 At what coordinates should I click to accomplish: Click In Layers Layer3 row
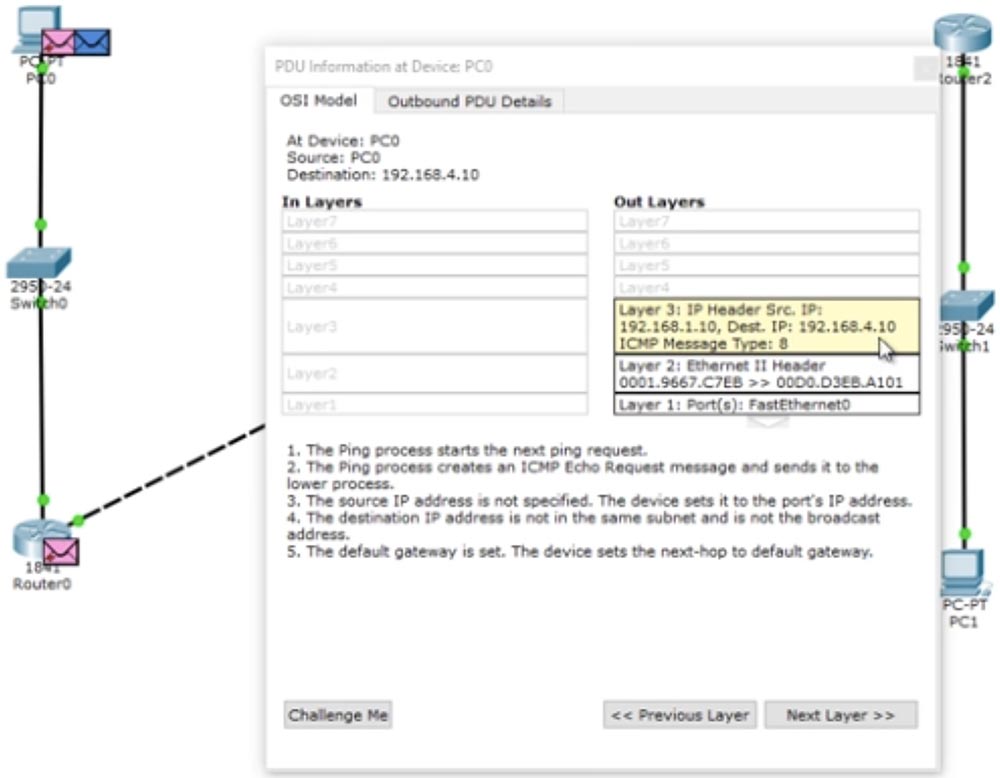tap(434, 327)
